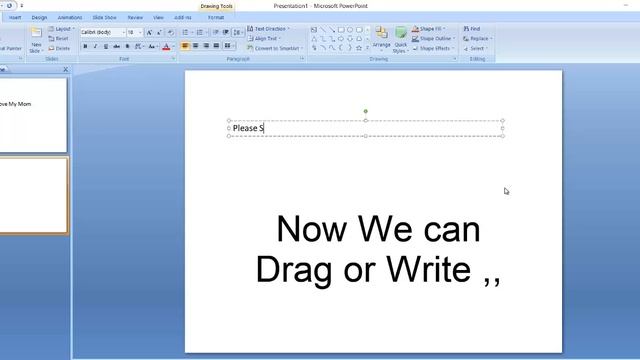Click the Format Painter button
The image size is (640, 360).
point(11,48)
